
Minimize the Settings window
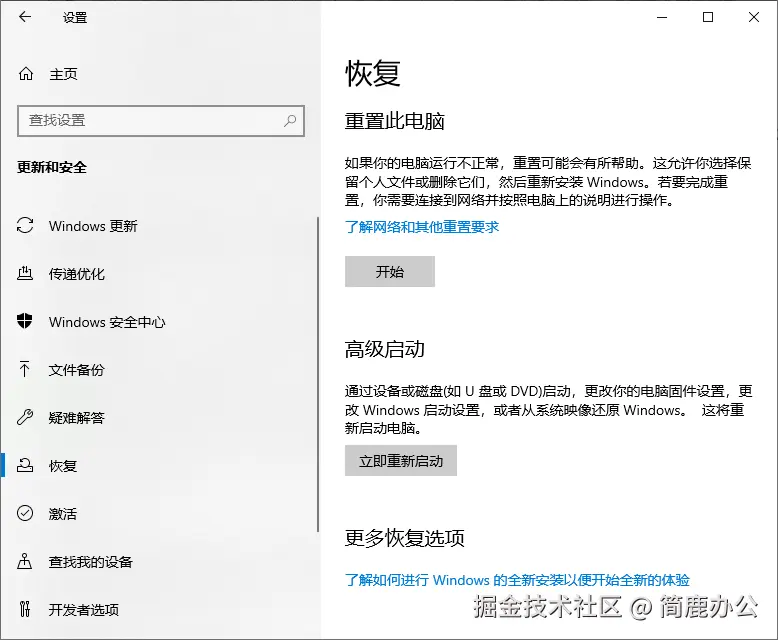point(662,17)
